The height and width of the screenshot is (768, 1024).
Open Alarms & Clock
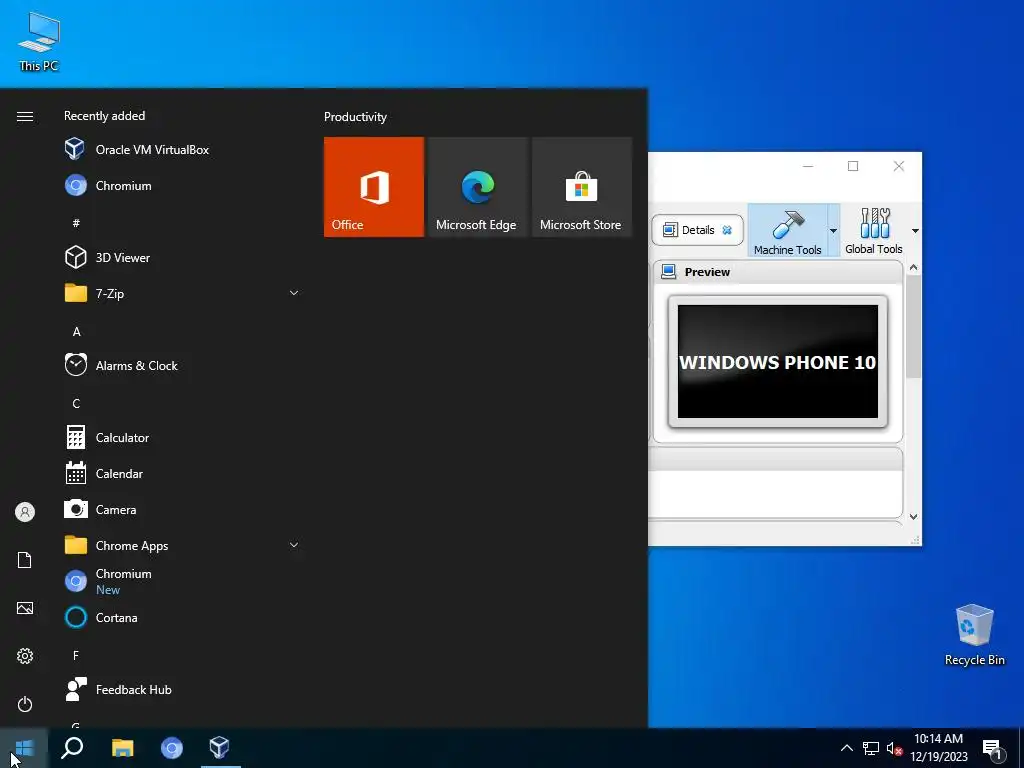(x=183, y=365)
